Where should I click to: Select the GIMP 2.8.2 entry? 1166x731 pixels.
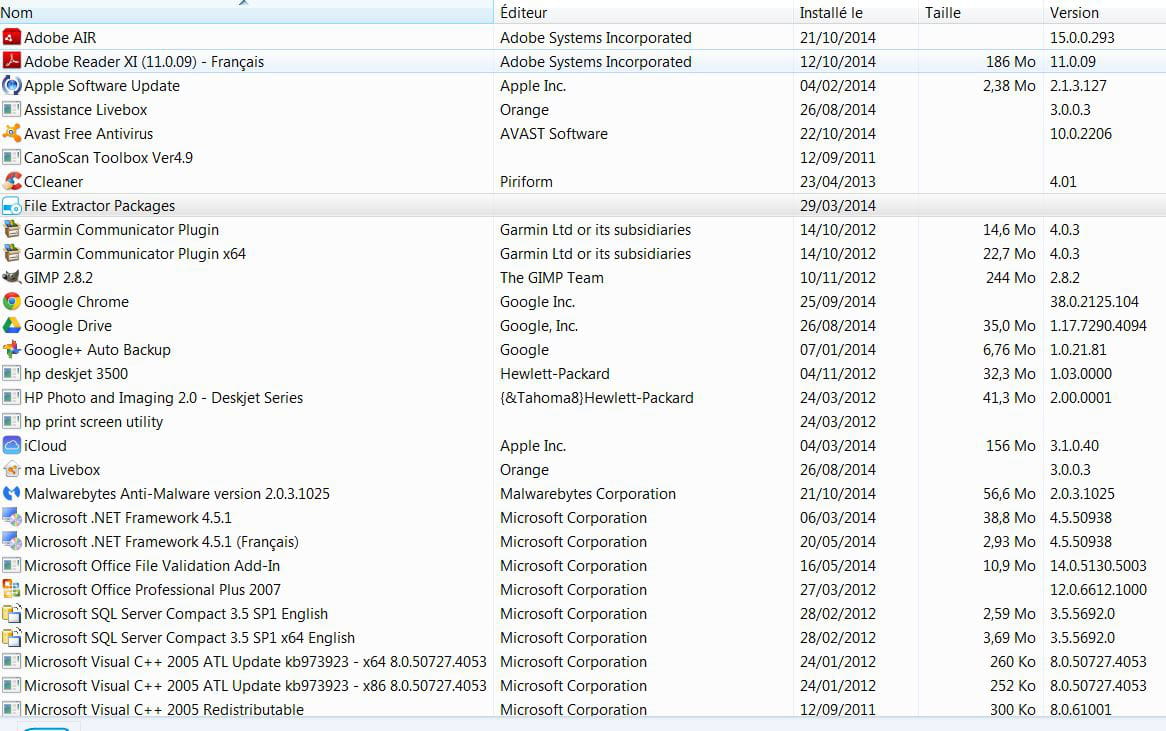coord(58,277)
